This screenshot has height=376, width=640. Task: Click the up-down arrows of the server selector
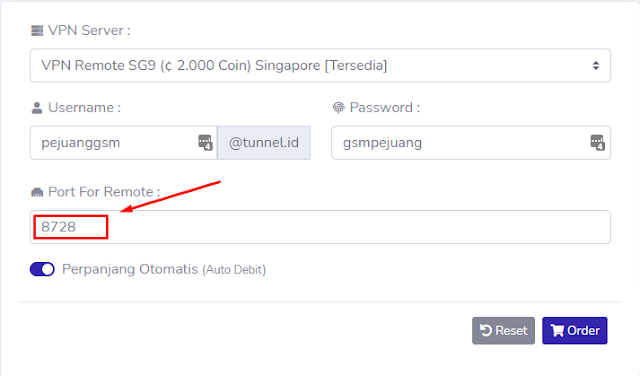[x=596, y=65]
